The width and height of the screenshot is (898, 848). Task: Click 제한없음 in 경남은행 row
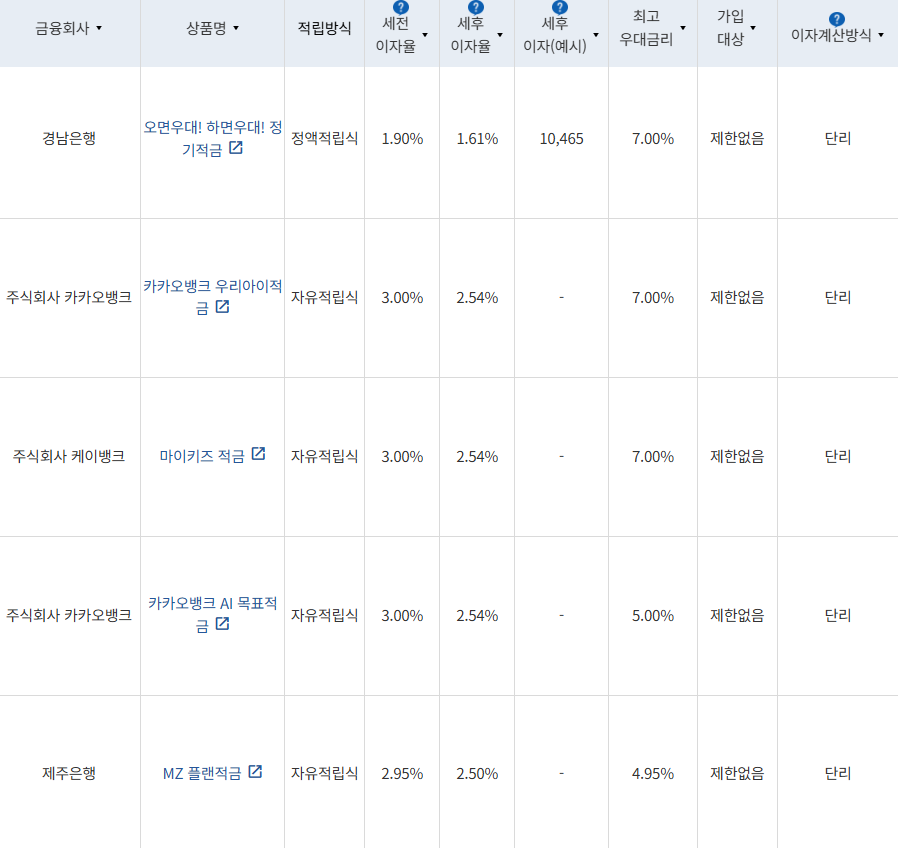pos(737,138)
